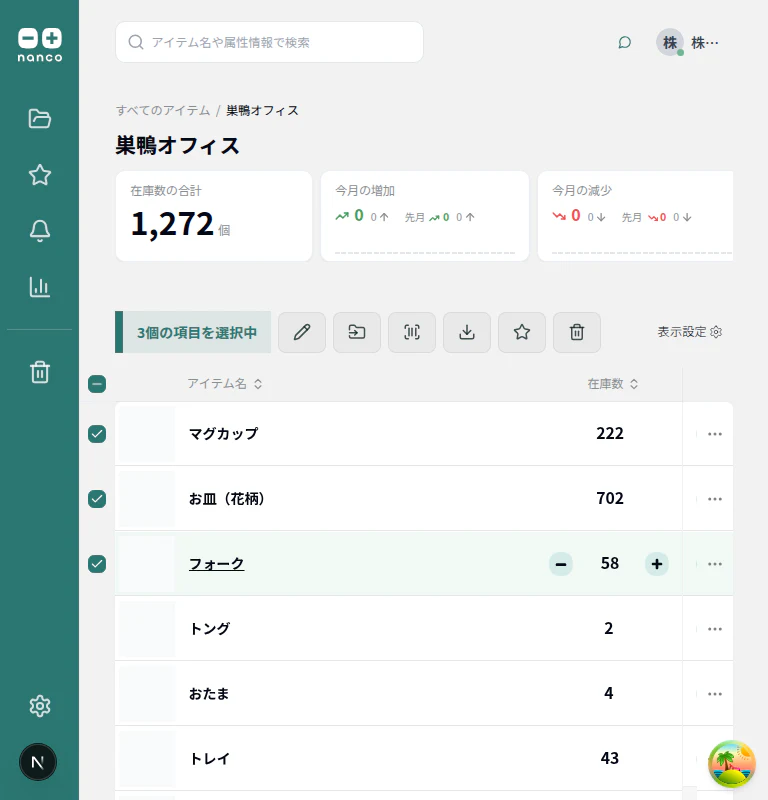Viewport: 768px width, 800px height.
Task: Click the 今月の減少 card
Action: pos(635,216)
